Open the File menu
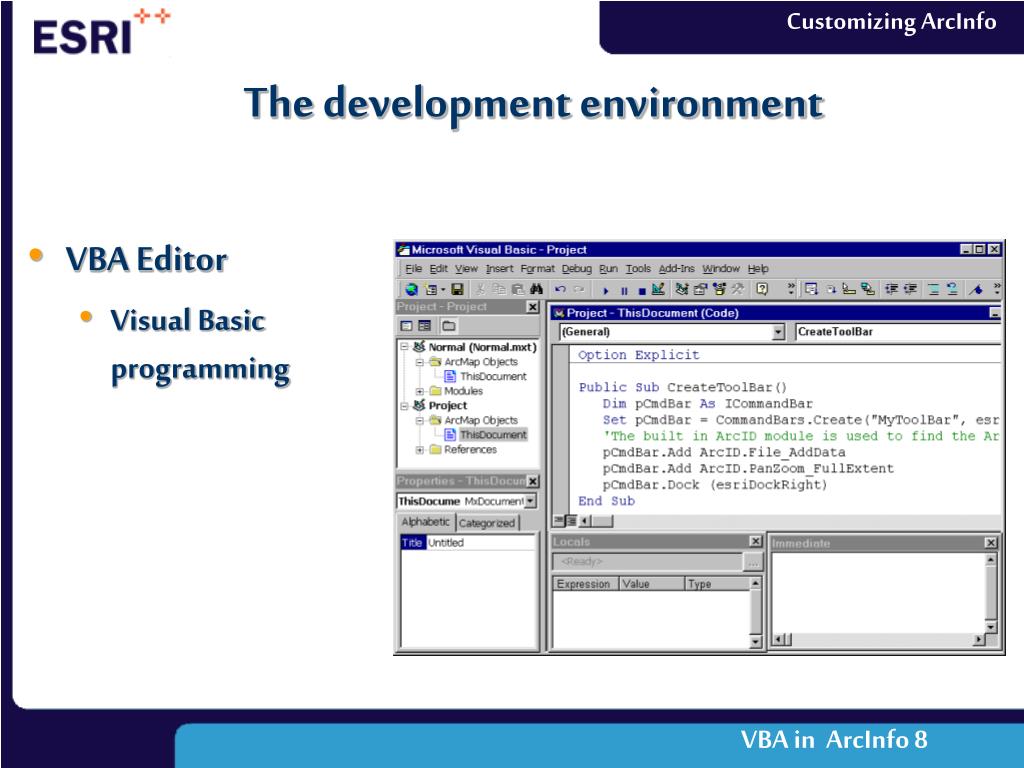Viewport: 1024px width, 768px height. [x=413, y=268]
